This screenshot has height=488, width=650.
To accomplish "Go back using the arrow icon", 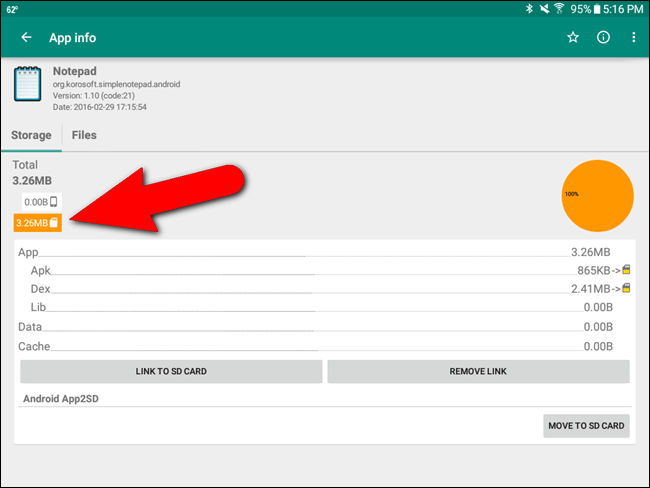I will [26, 38].
